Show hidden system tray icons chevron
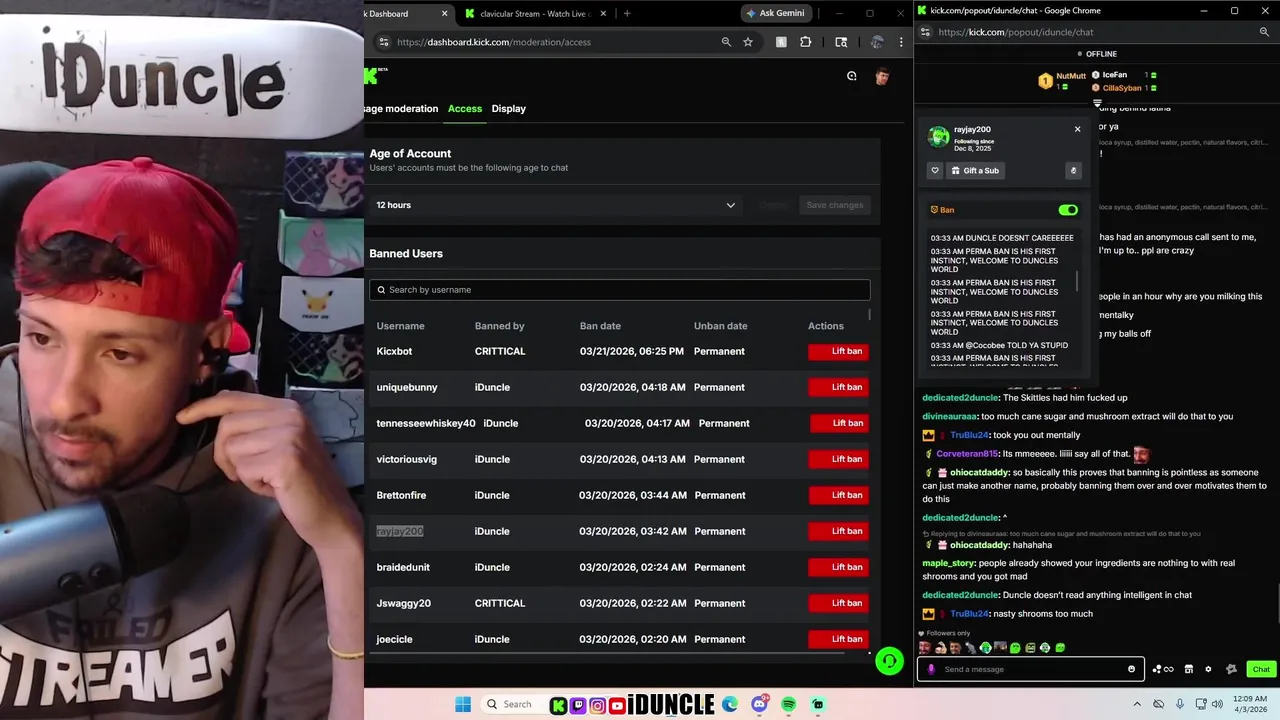The width and height of the screenshot is (1280, 720). coord(1138,704)
